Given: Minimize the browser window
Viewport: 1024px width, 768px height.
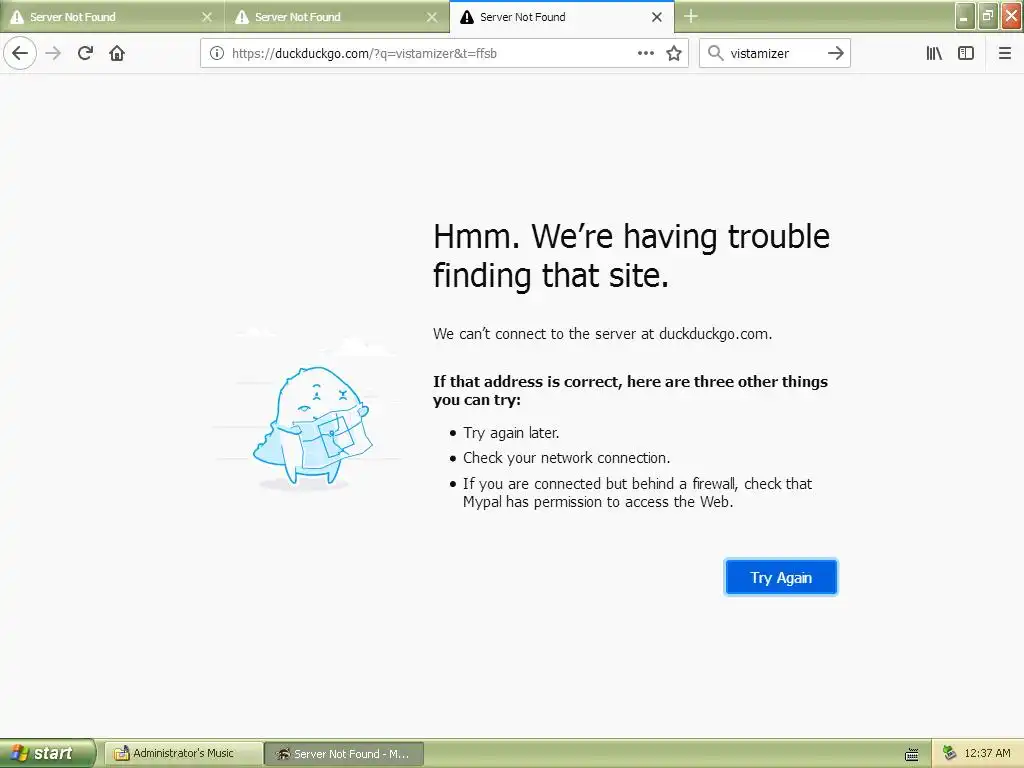Looking at the screenshot, I should coord(965,16).
